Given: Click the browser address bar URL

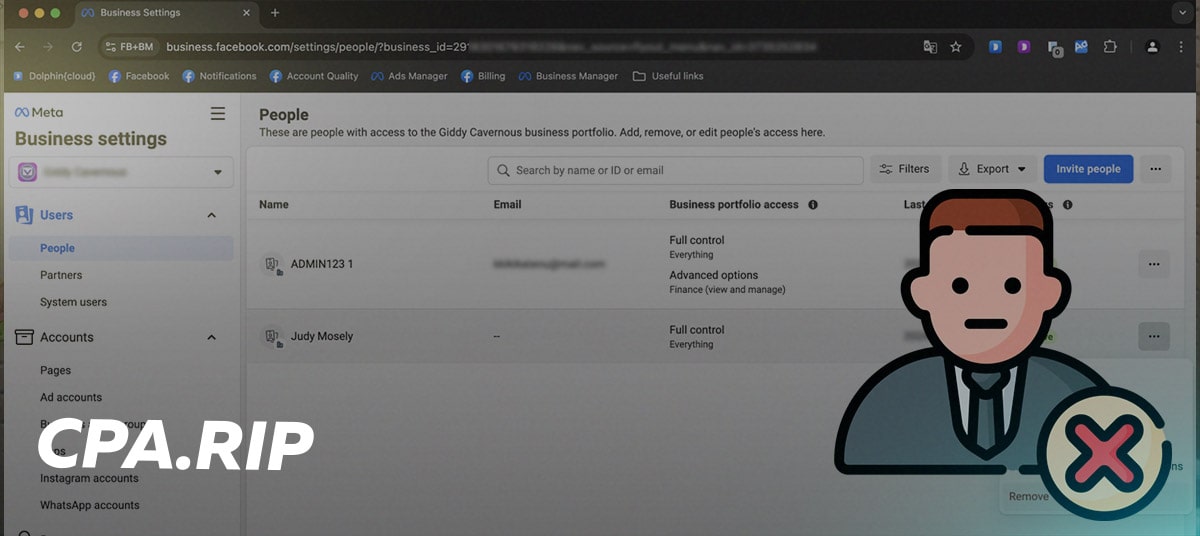Looking at the screenshot, I should [x=490, y=47].
